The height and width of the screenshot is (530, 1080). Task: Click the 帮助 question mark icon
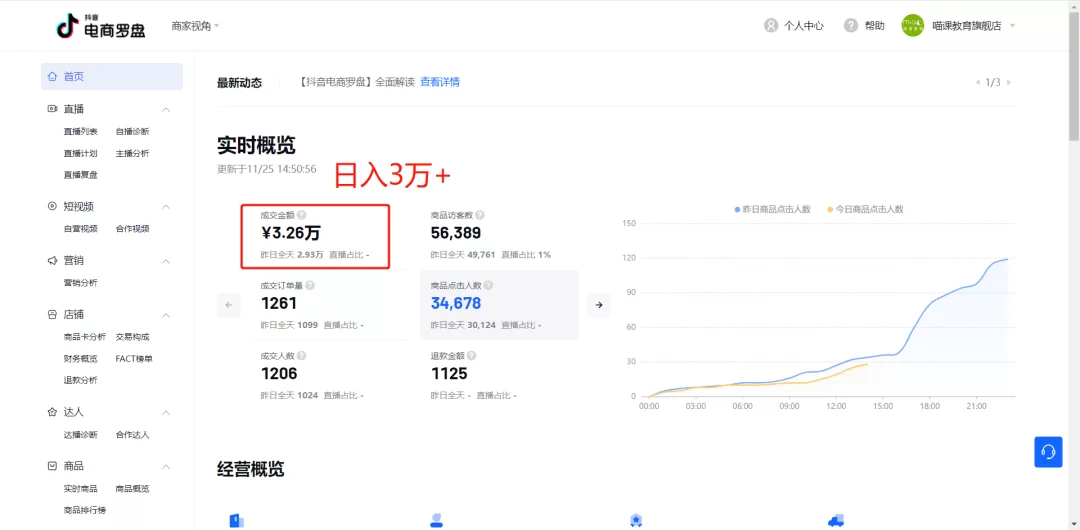851,26
